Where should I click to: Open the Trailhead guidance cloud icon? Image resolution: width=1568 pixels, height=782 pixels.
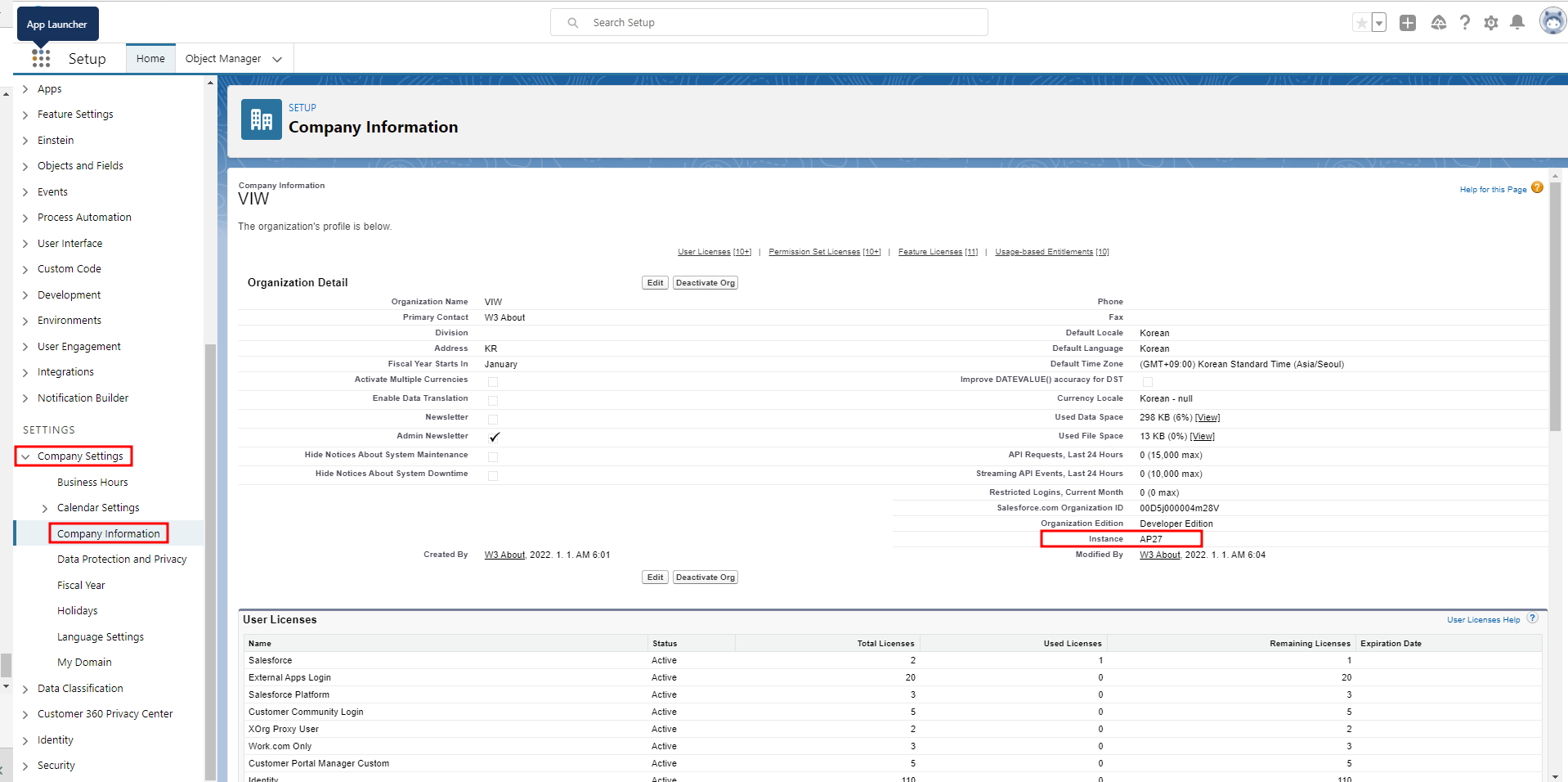point(1439,23)
